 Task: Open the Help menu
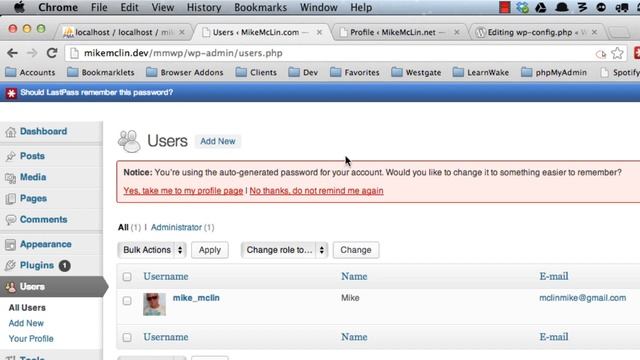361,7
